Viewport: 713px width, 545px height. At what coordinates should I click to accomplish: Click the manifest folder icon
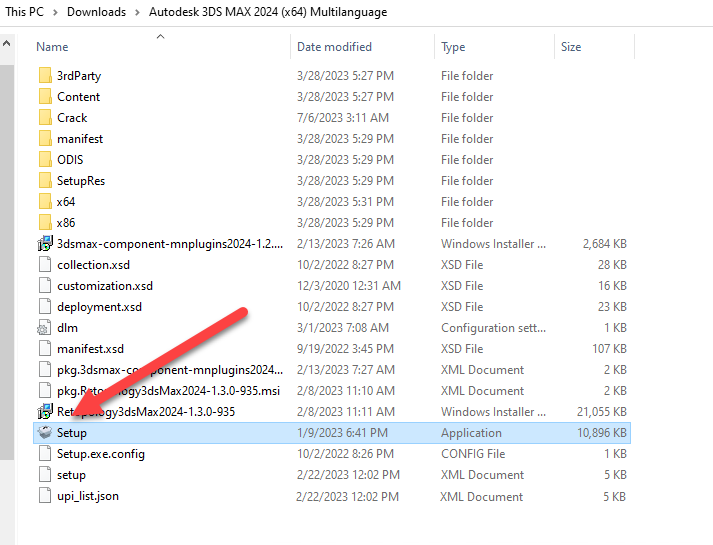point(45,138)
